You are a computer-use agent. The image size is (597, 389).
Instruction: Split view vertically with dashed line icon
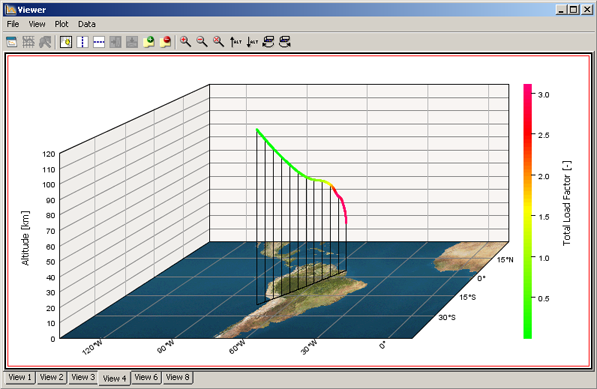point(82,42)
